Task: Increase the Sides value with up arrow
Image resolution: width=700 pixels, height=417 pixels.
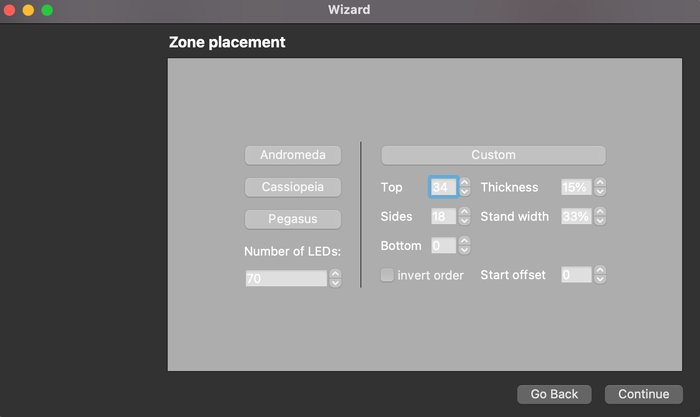Action: (464, 211)
